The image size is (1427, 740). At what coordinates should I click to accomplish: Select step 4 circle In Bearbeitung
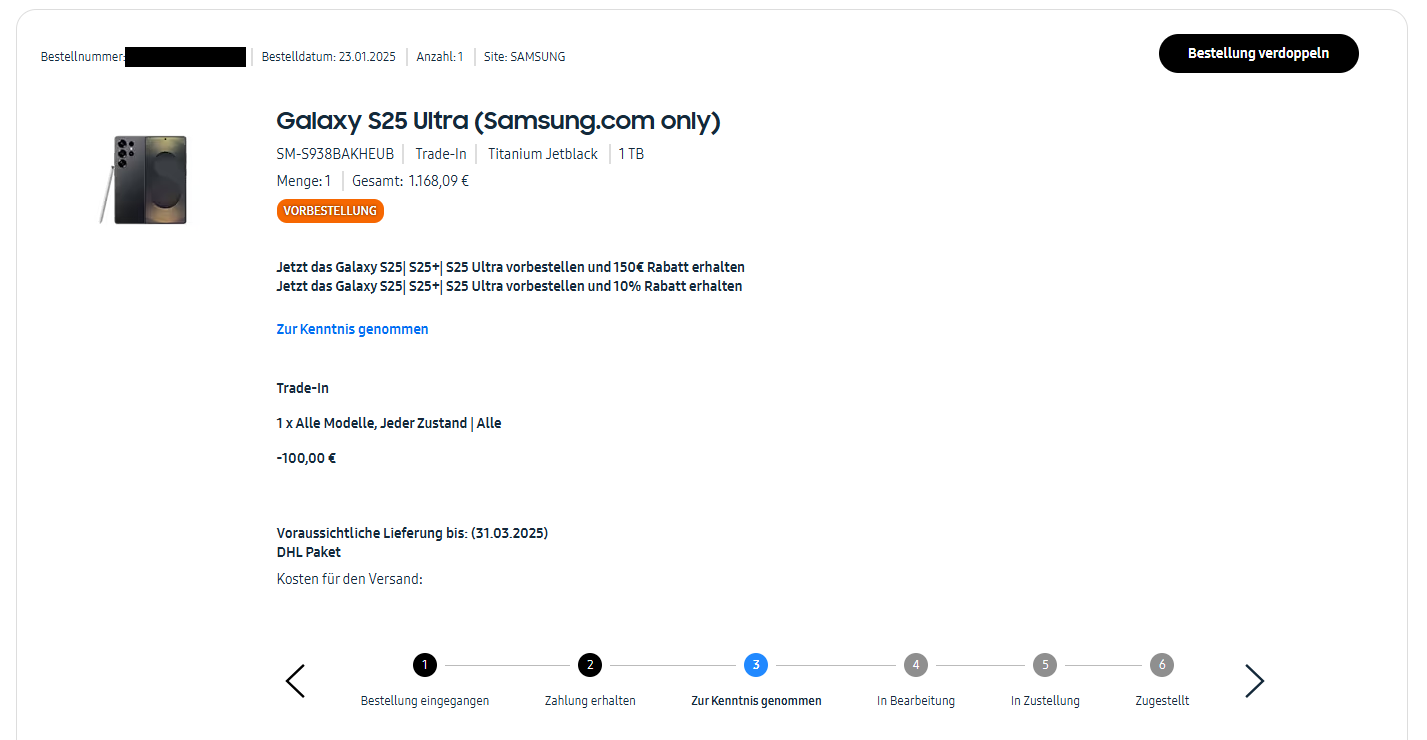click(916, 665)
